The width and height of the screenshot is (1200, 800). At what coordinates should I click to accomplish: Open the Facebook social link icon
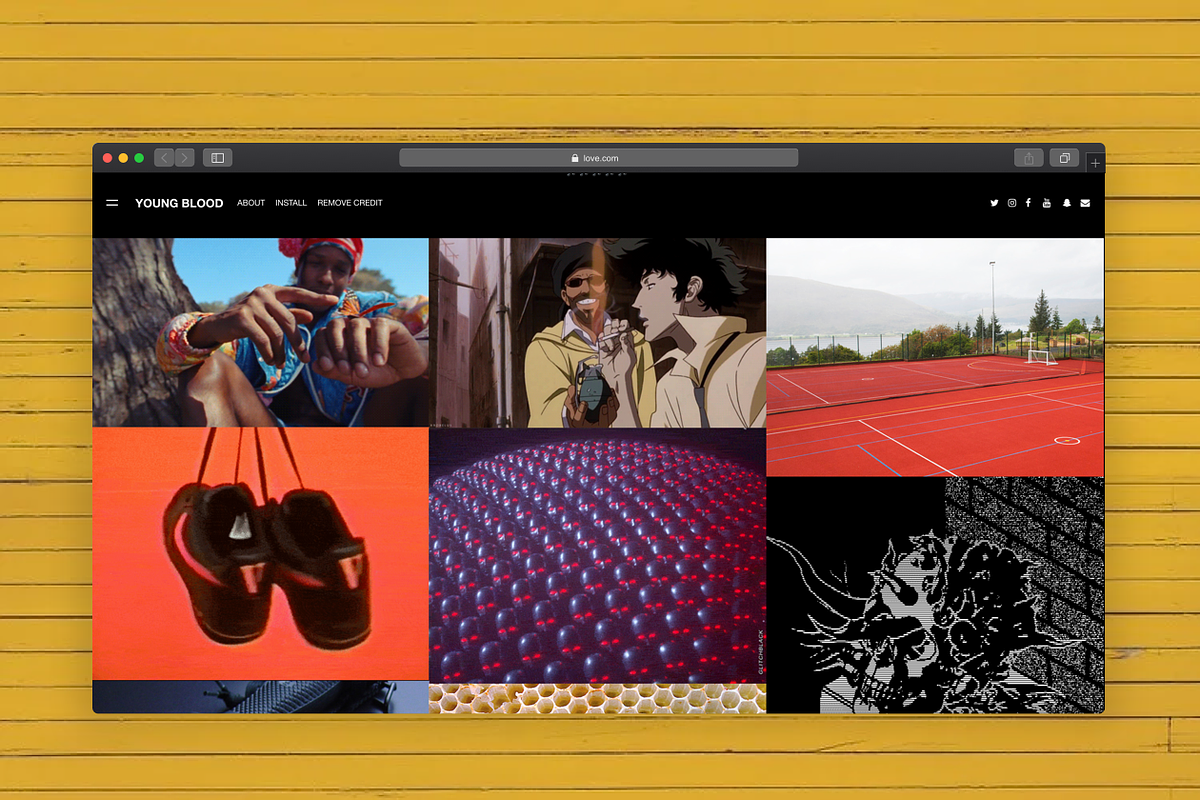coord(1028,203)
